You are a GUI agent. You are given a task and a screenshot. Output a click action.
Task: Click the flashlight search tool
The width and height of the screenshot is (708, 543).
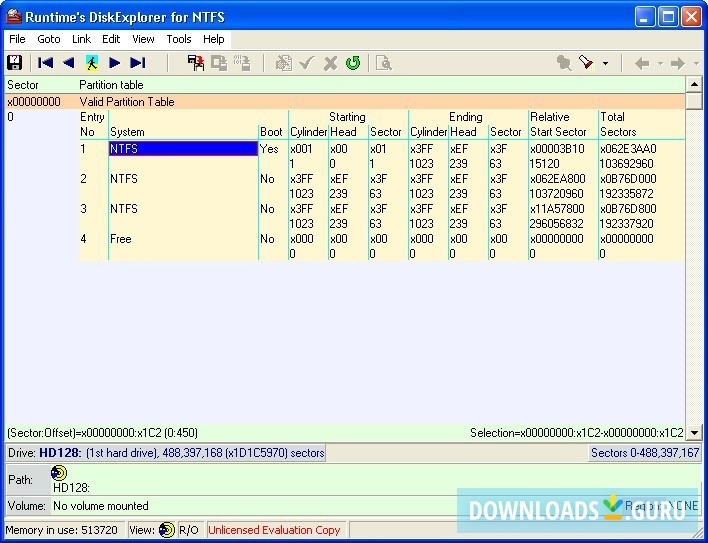587,63
